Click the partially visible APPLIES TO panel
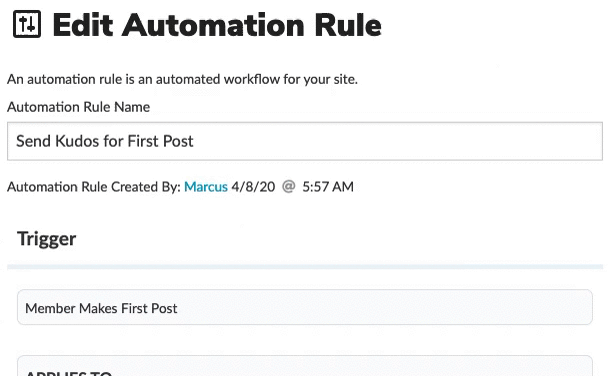The height and width of the screenshot is (376, 612). click(305, 366)
